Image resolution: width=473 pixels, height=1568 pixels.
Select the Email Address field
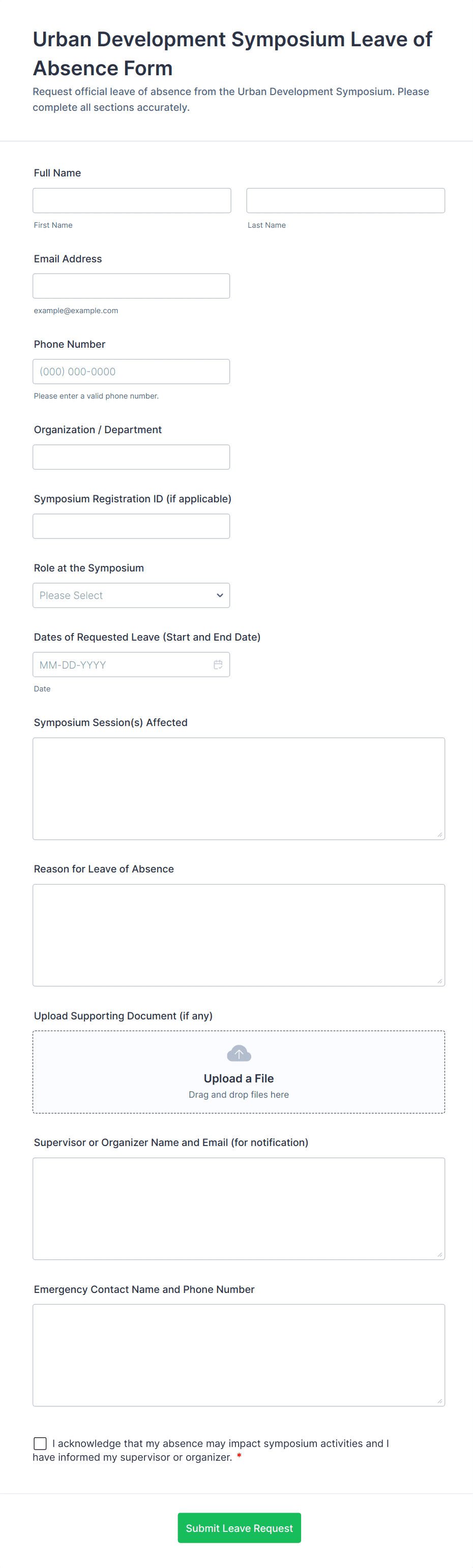[131, 286]
